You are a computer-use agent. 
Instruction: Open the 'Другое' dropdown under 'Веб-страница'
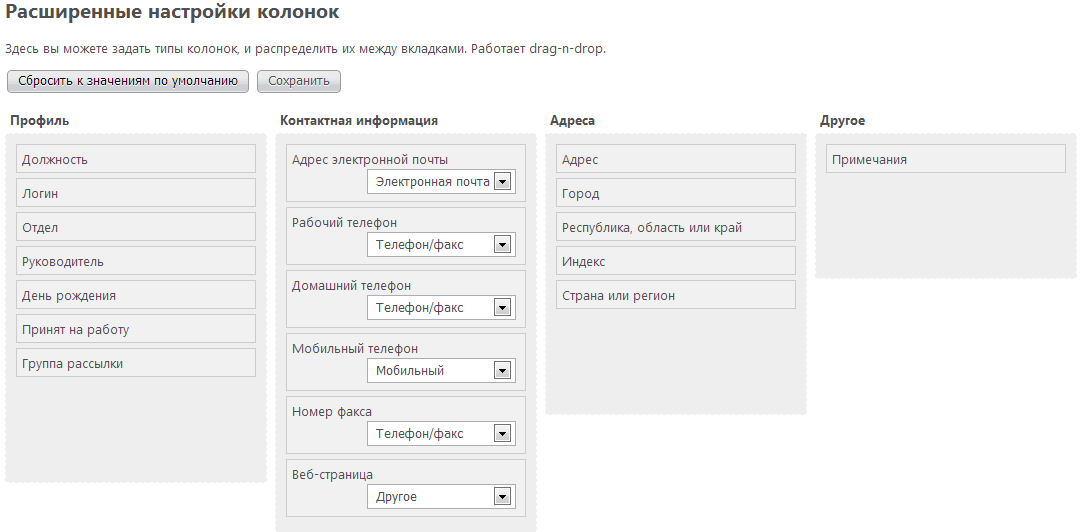pyautogui.click(x=441, y=497)
